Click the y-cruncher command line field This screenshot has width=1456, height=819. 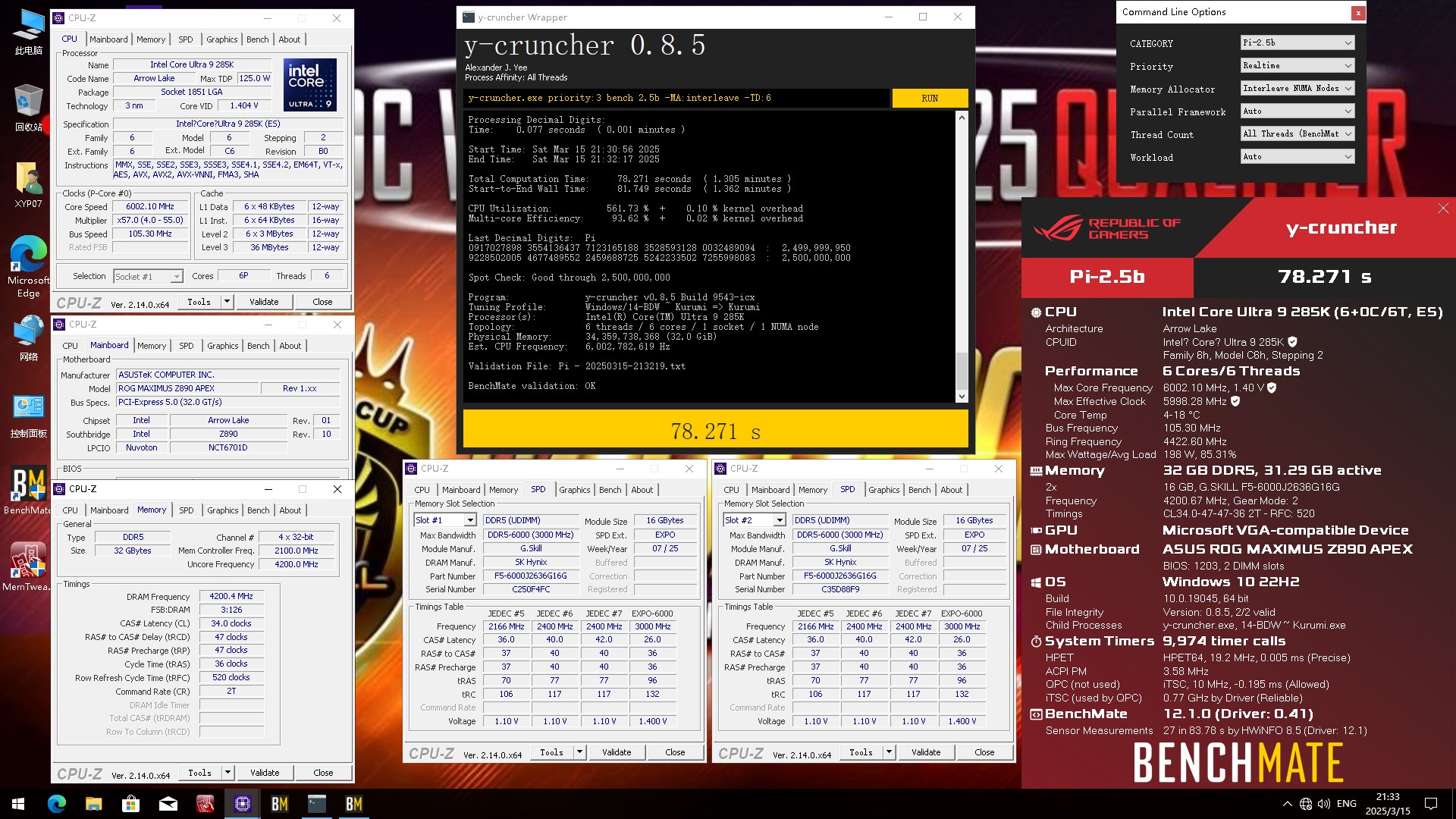(x=676, y=98)
